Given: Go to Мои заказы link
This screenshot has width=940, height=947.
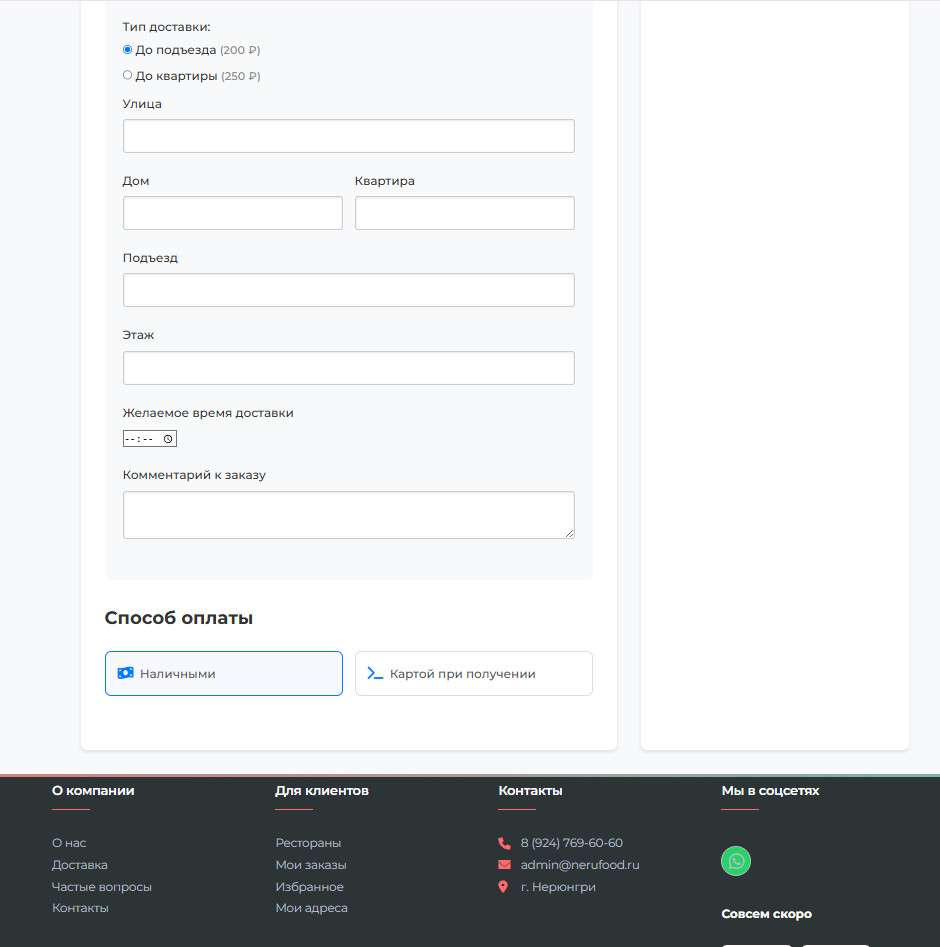Looking at the screenshot, I should [311, 865].
